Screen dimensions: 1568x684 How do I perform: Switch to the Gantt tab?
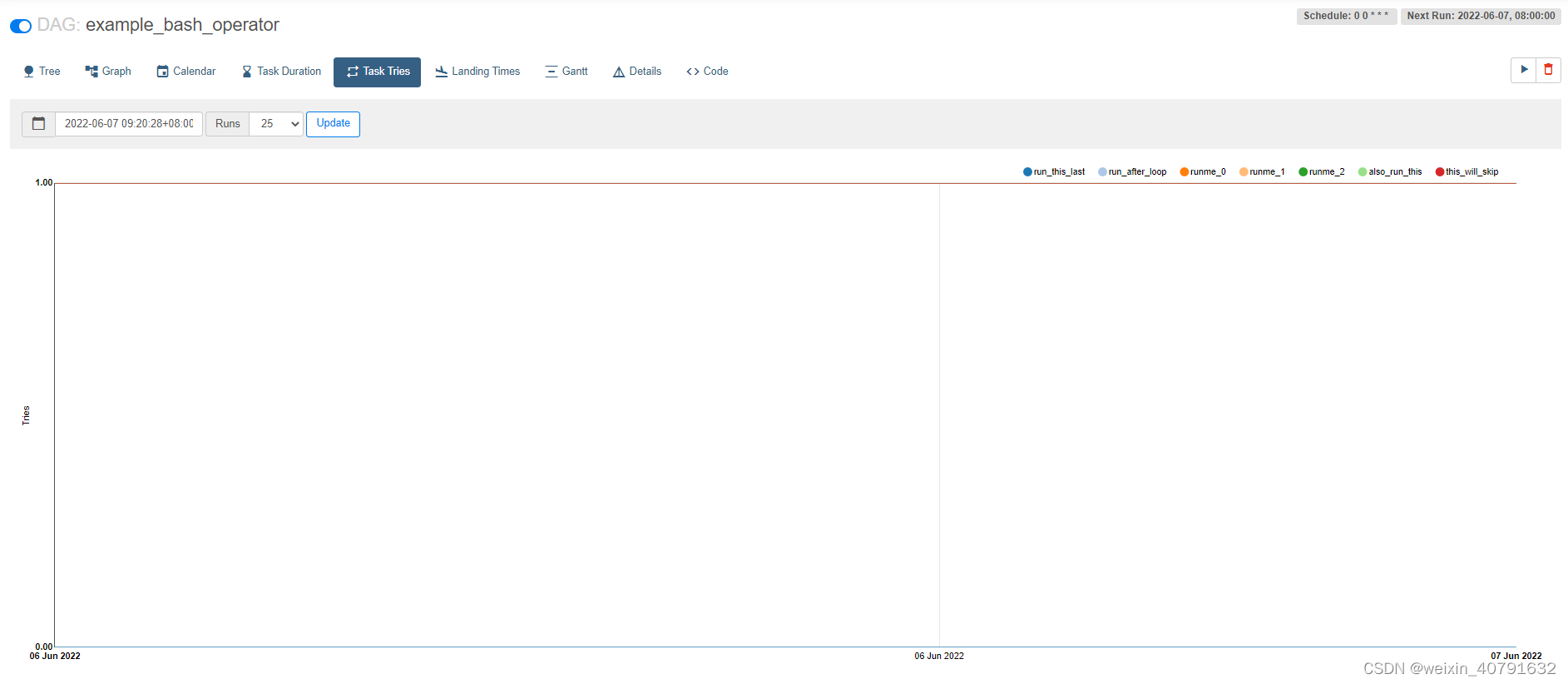click(566, 72)
